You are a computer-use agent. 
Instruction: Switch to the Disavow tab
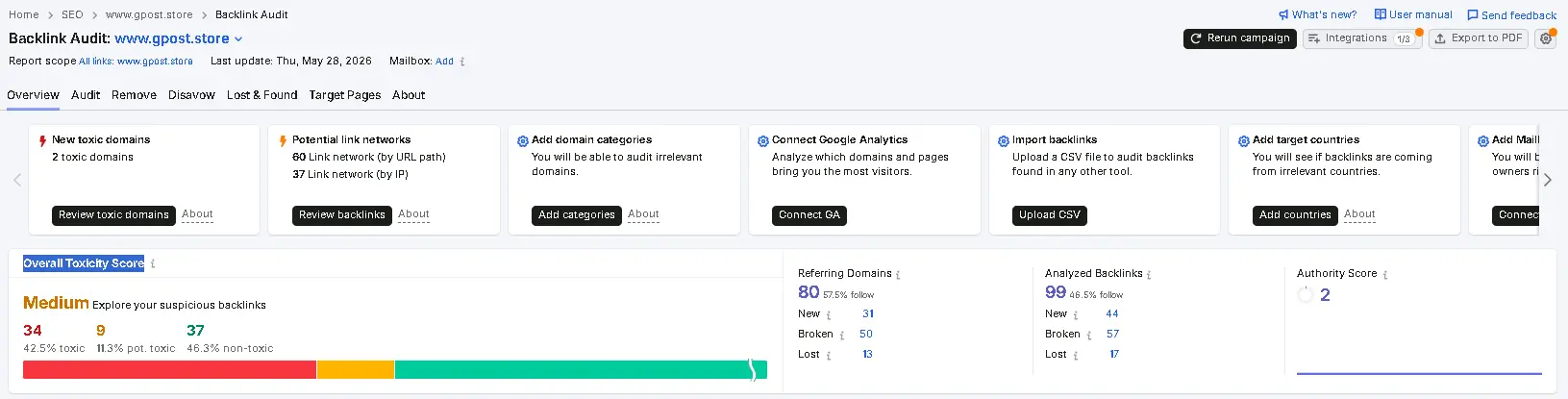coord(191,95)
